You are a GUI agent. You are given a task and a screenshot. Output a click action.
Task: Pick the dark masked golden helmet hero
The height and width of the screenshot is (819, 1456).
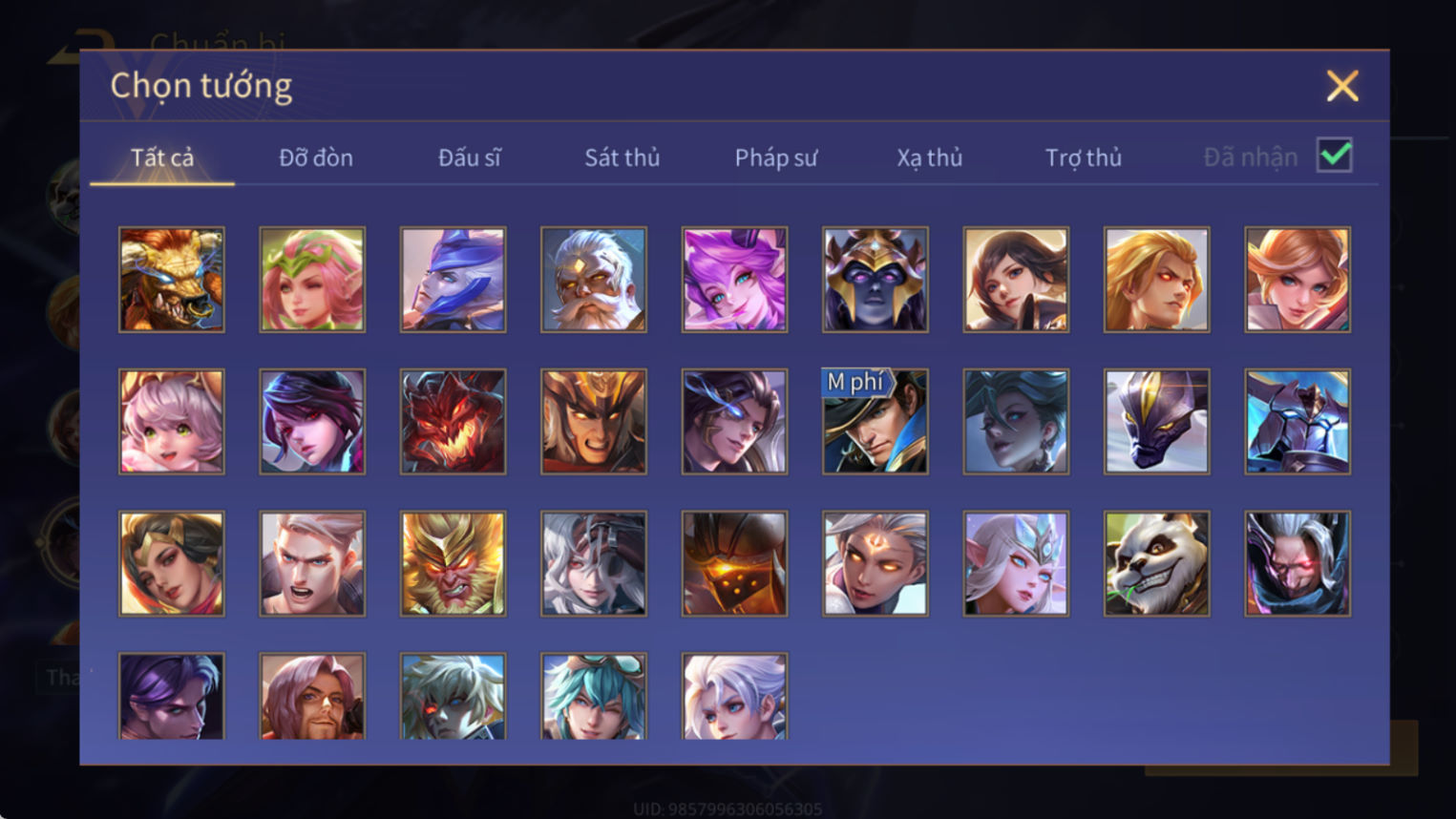(x=875, y=280)
